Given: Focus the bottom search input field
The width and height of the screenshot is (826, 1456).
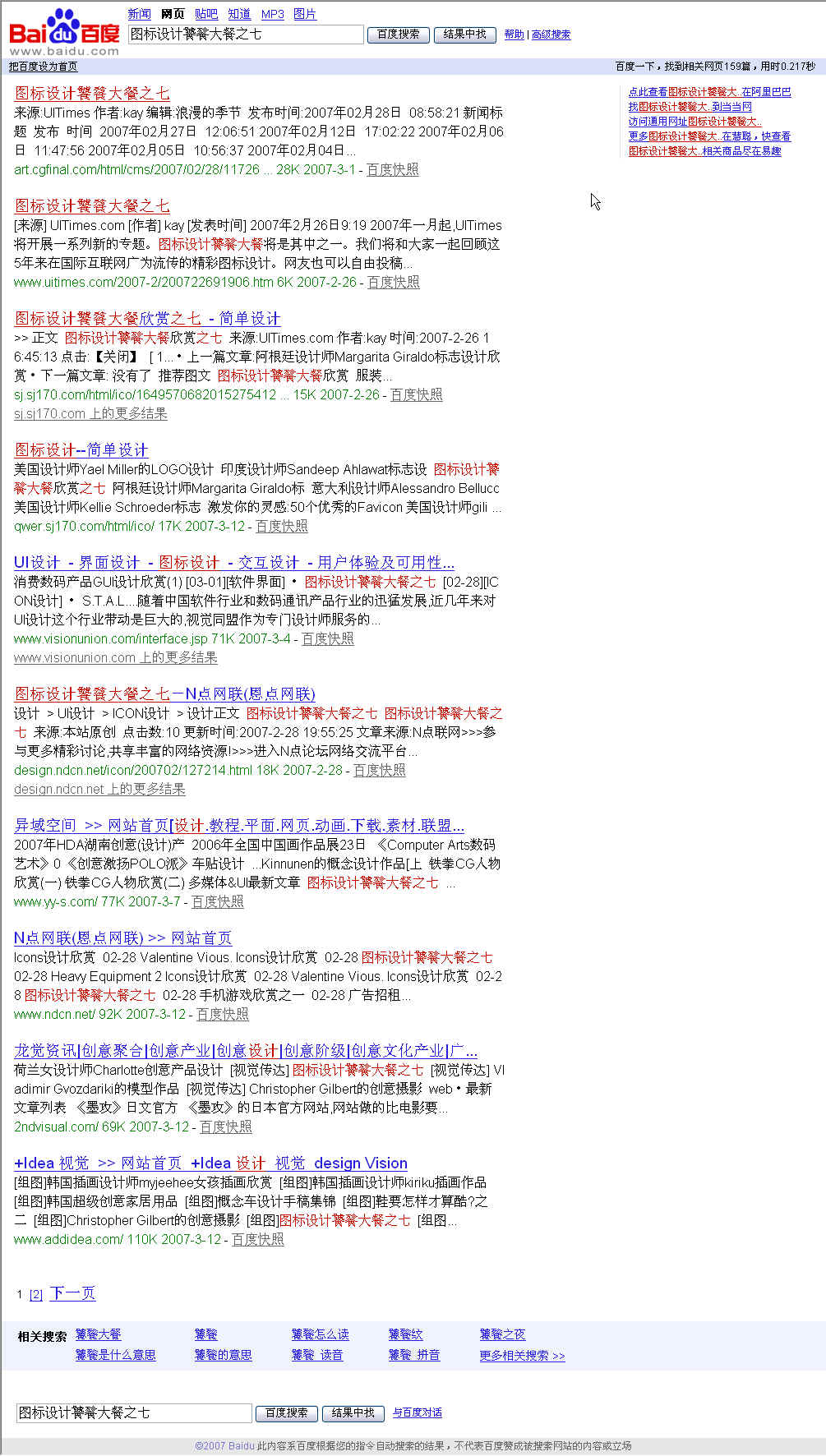Looking at the screenshot, I should tap(134, 1413).
